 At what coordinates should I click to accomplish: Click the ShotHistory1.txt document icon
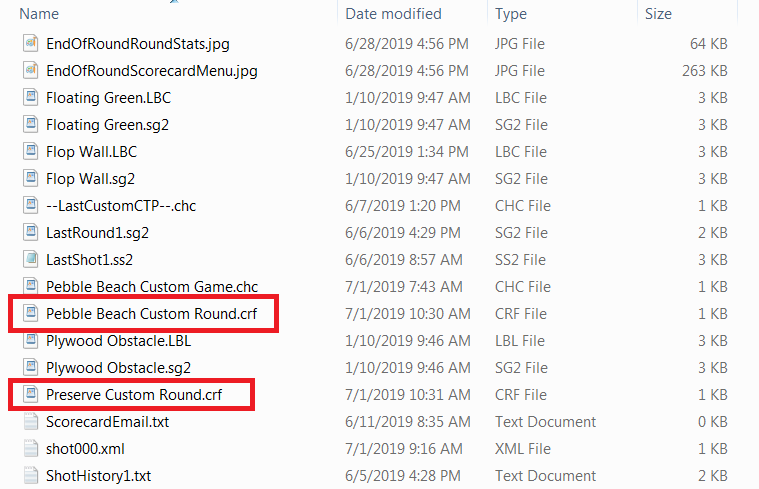tap(31, 476)
